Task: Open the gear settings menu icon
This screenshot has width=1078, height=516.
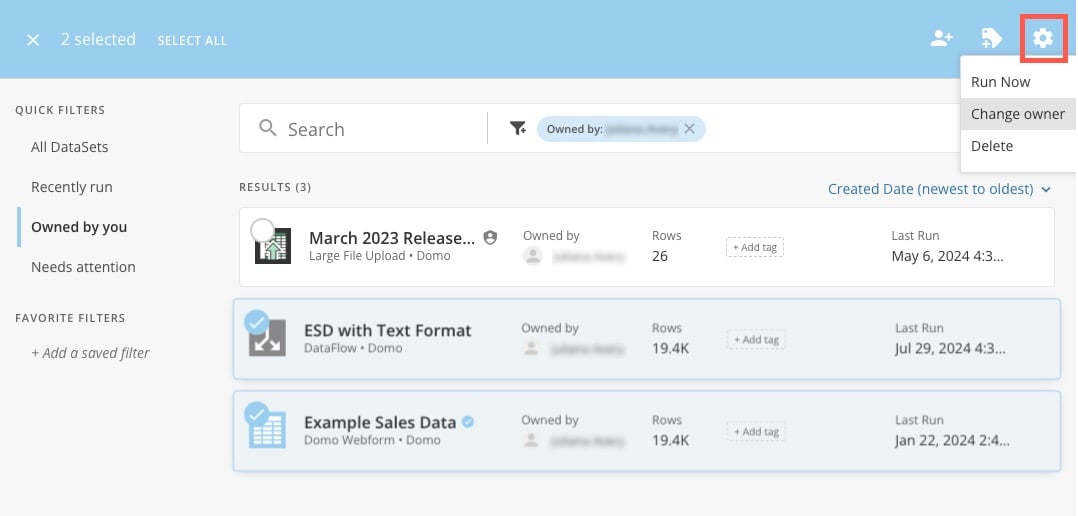Action: pyautogui.click(x=1043, y=38)
